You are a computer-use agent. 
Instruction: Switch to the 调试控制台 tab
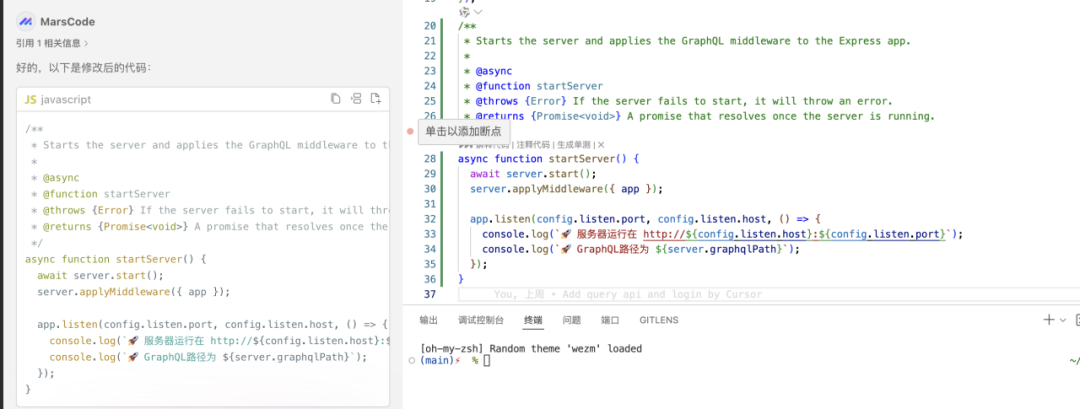pyautogui.click(x=481, y=320)
